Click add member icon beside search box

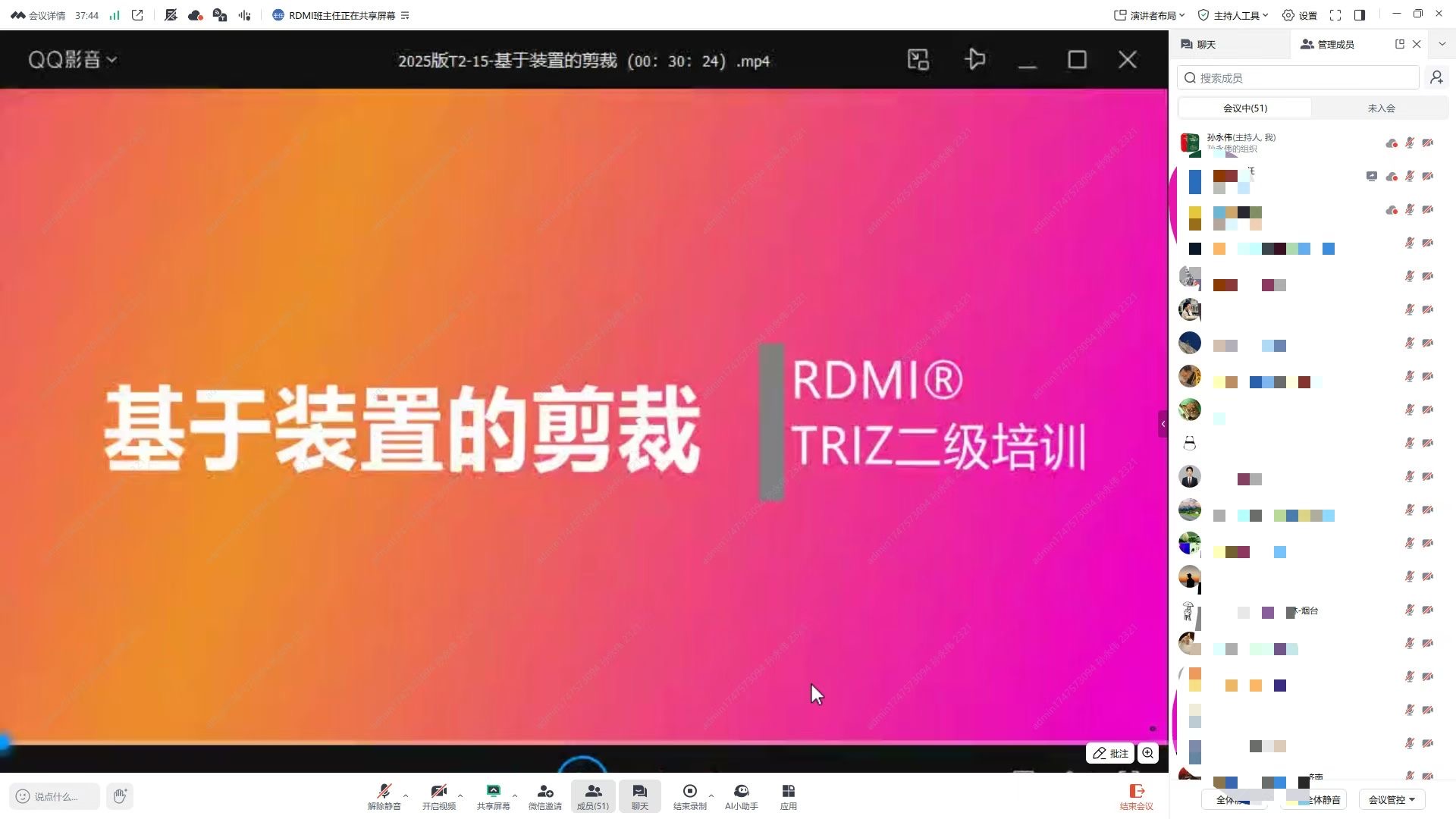(x=1436, y=77)
